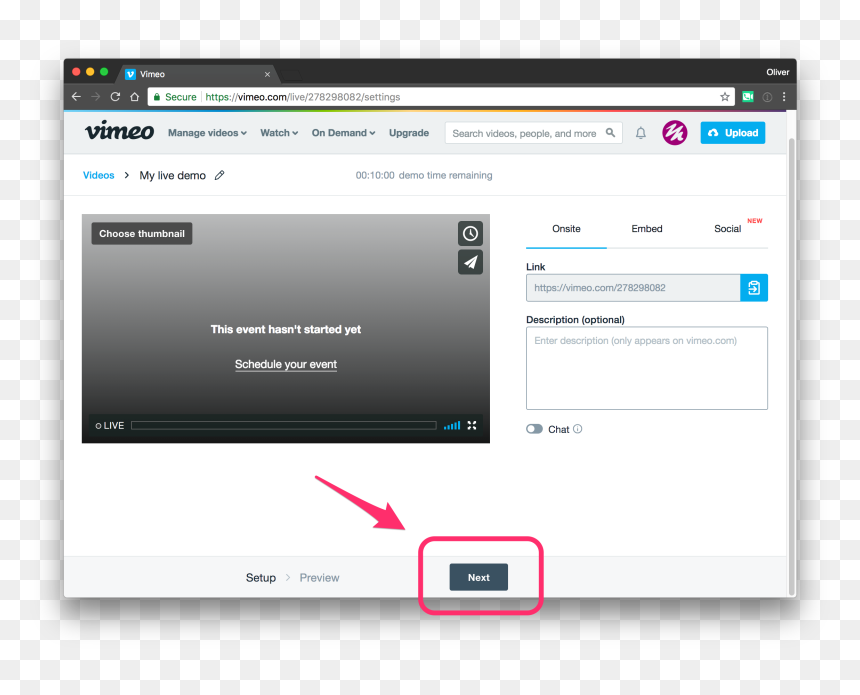
Task: Click the browser forward arrow
Action: pyautogui.click(x=95, y=97)
